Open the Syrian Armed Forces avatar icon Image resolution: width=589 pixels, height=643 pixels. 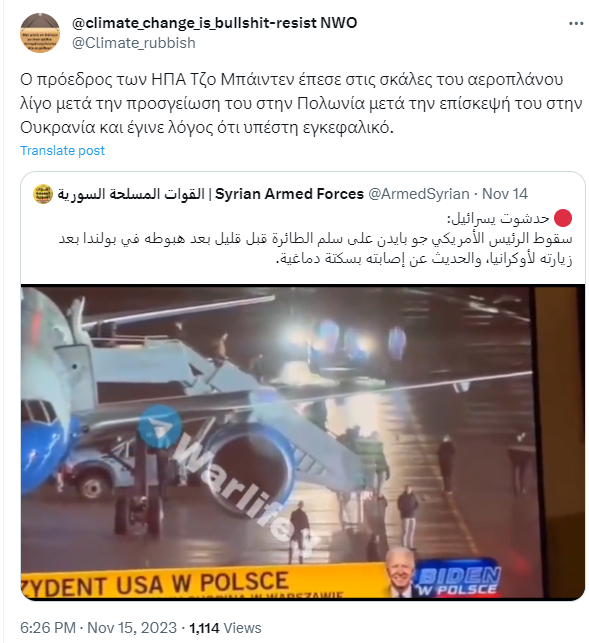coord(43,194)
